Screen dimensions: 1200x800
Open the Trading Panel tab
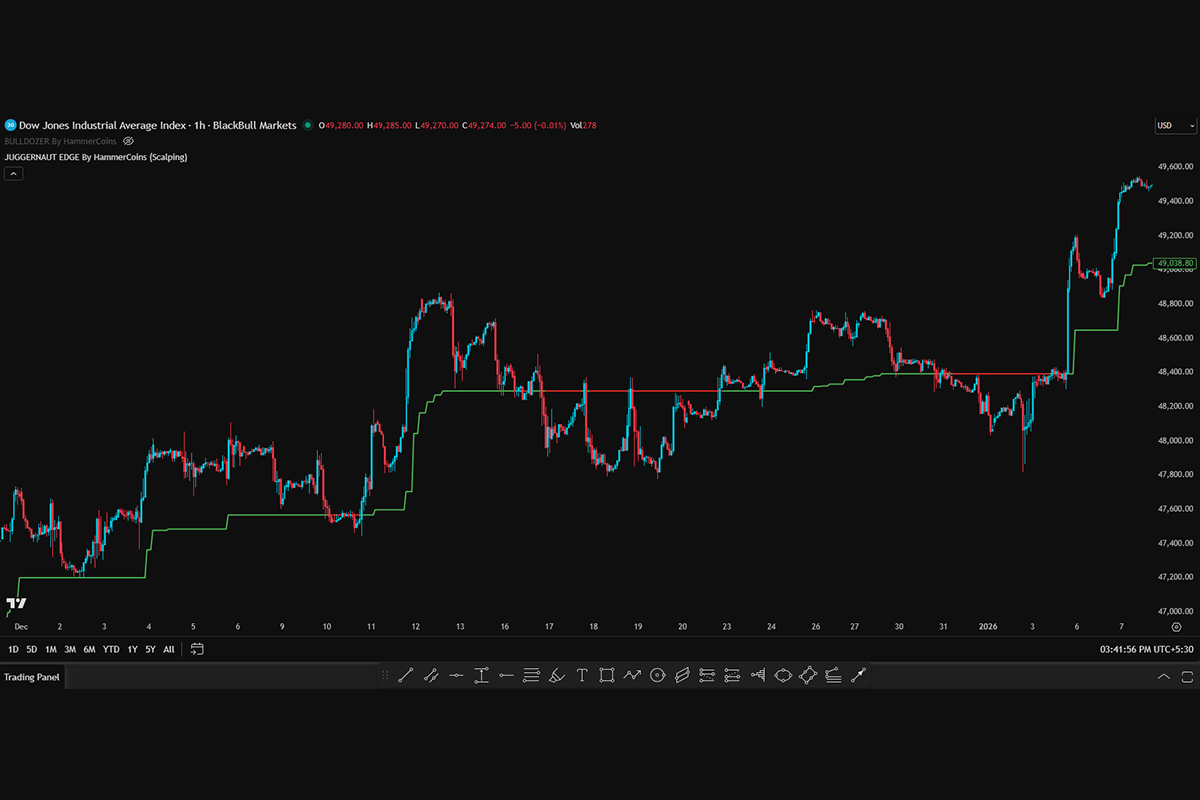(x=32, y=677)
